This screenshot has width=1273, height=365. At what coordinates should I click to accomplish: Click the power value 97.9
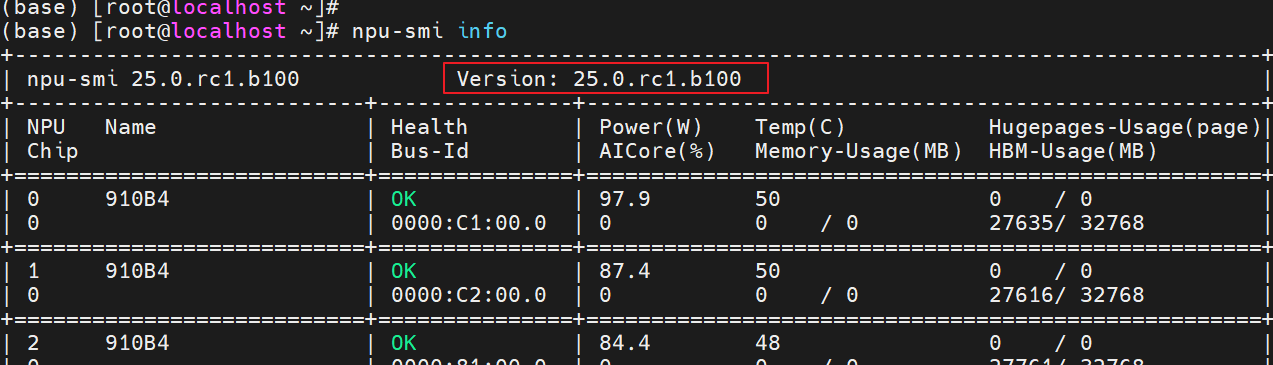coord(624,199)
